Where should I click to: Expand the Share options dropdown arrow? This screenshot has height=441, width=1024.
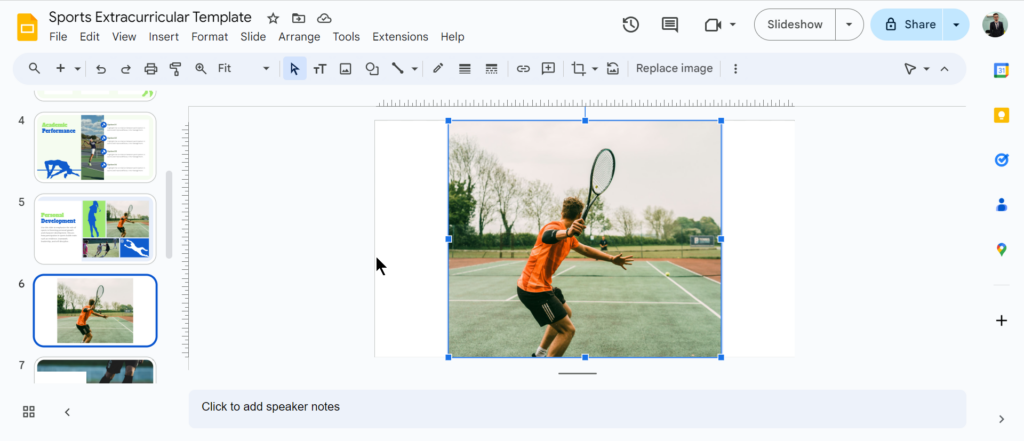pyautogui.click(x=956, y=25)
